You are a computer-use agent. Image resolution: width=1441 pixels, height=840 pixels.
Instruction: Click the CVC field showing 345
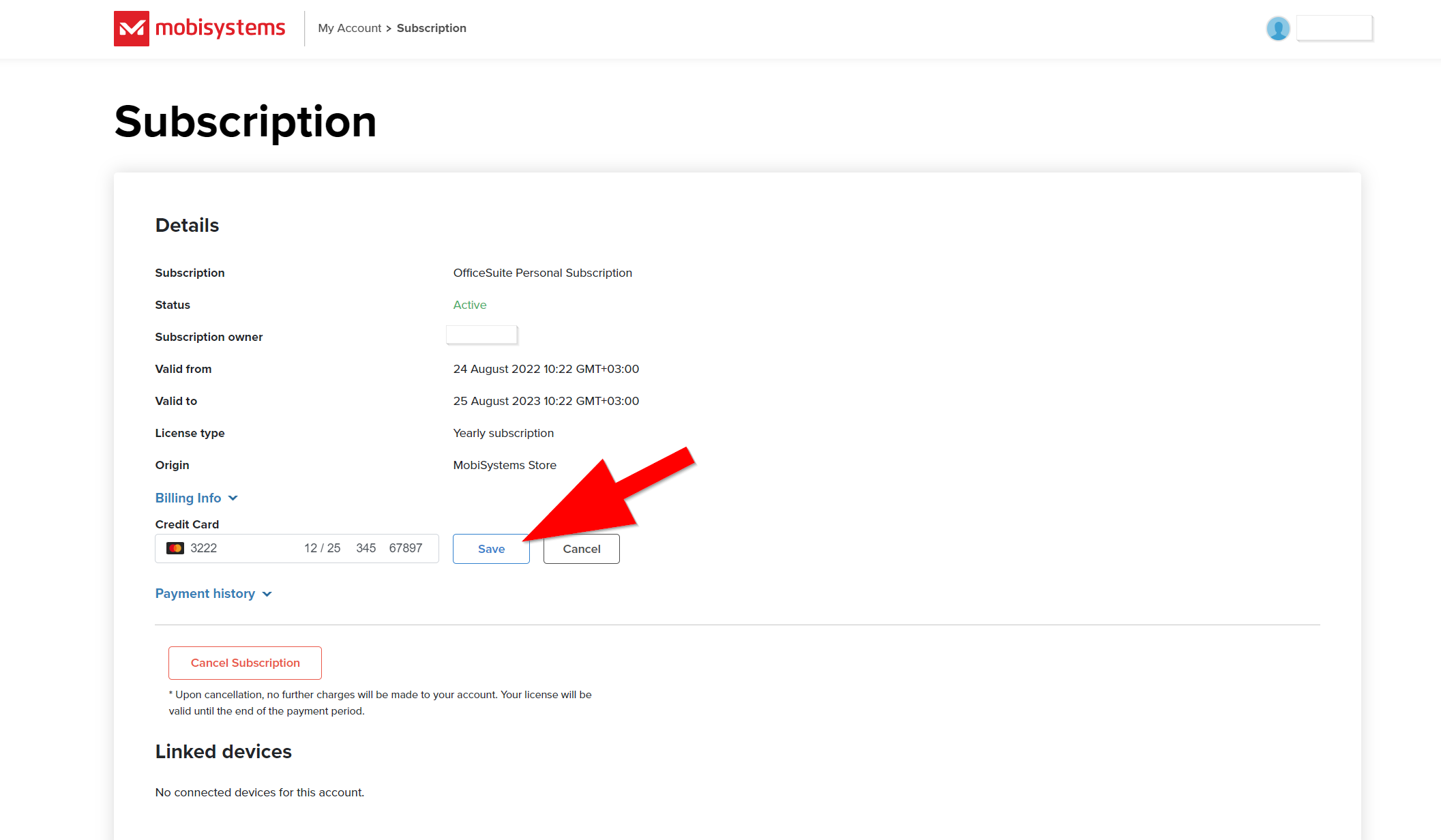click(x=366, y=548)
